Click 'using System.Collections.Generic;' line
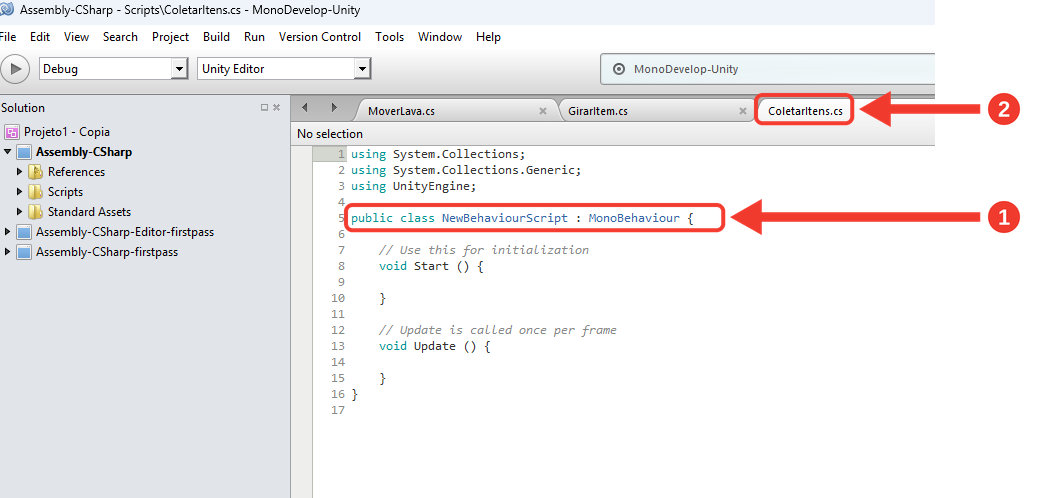 click(x=466, y=170)
